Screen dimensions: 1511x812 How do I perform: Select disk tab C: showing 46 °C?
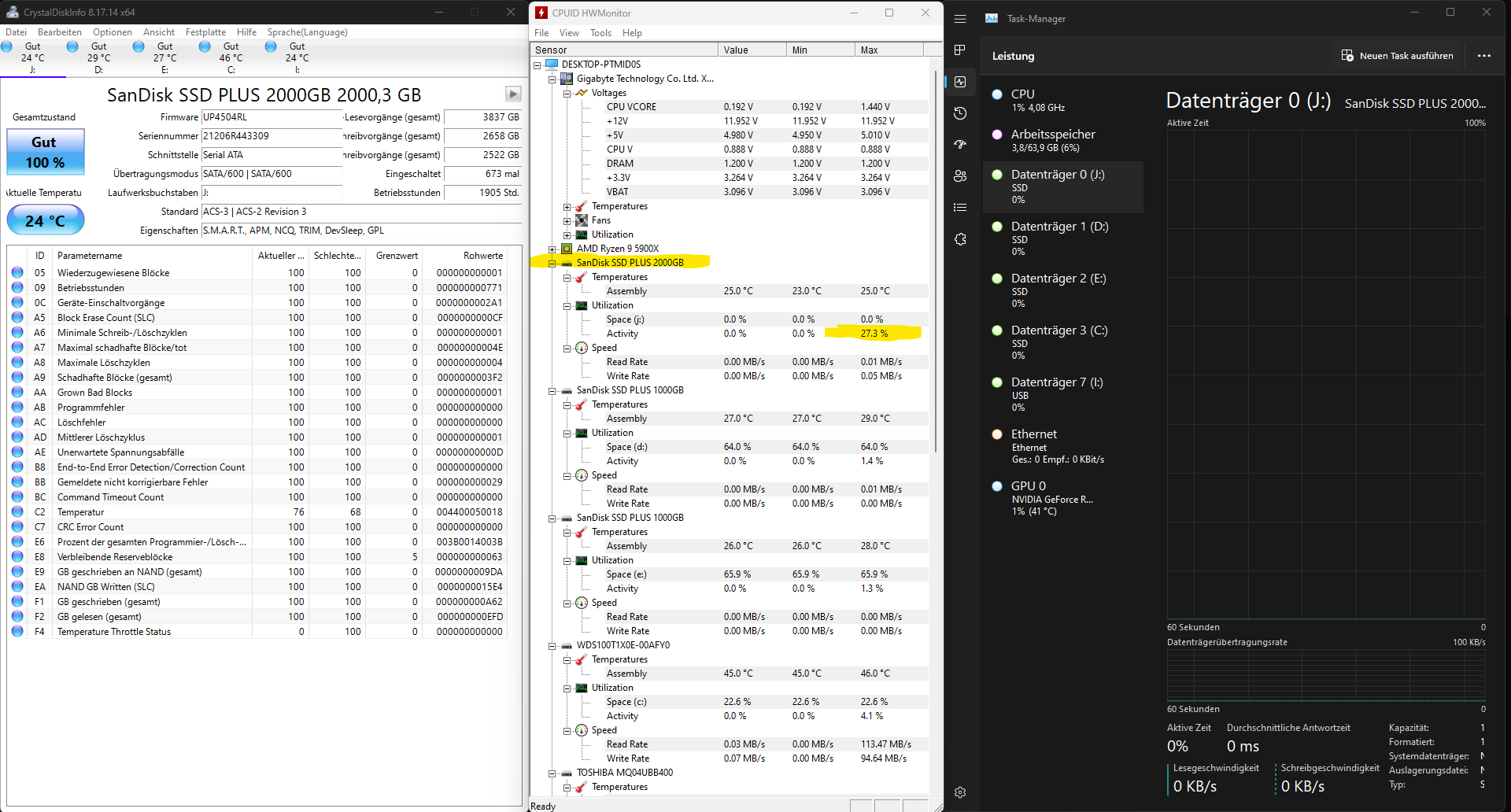click(231, 57)
